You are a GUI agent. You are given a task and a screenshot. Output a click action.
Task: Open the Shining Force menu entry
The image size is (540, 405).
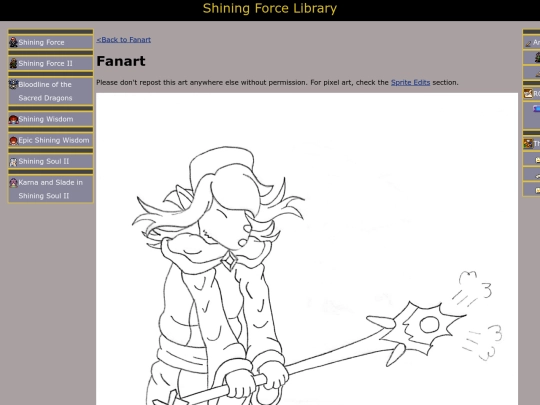[51, 42]
